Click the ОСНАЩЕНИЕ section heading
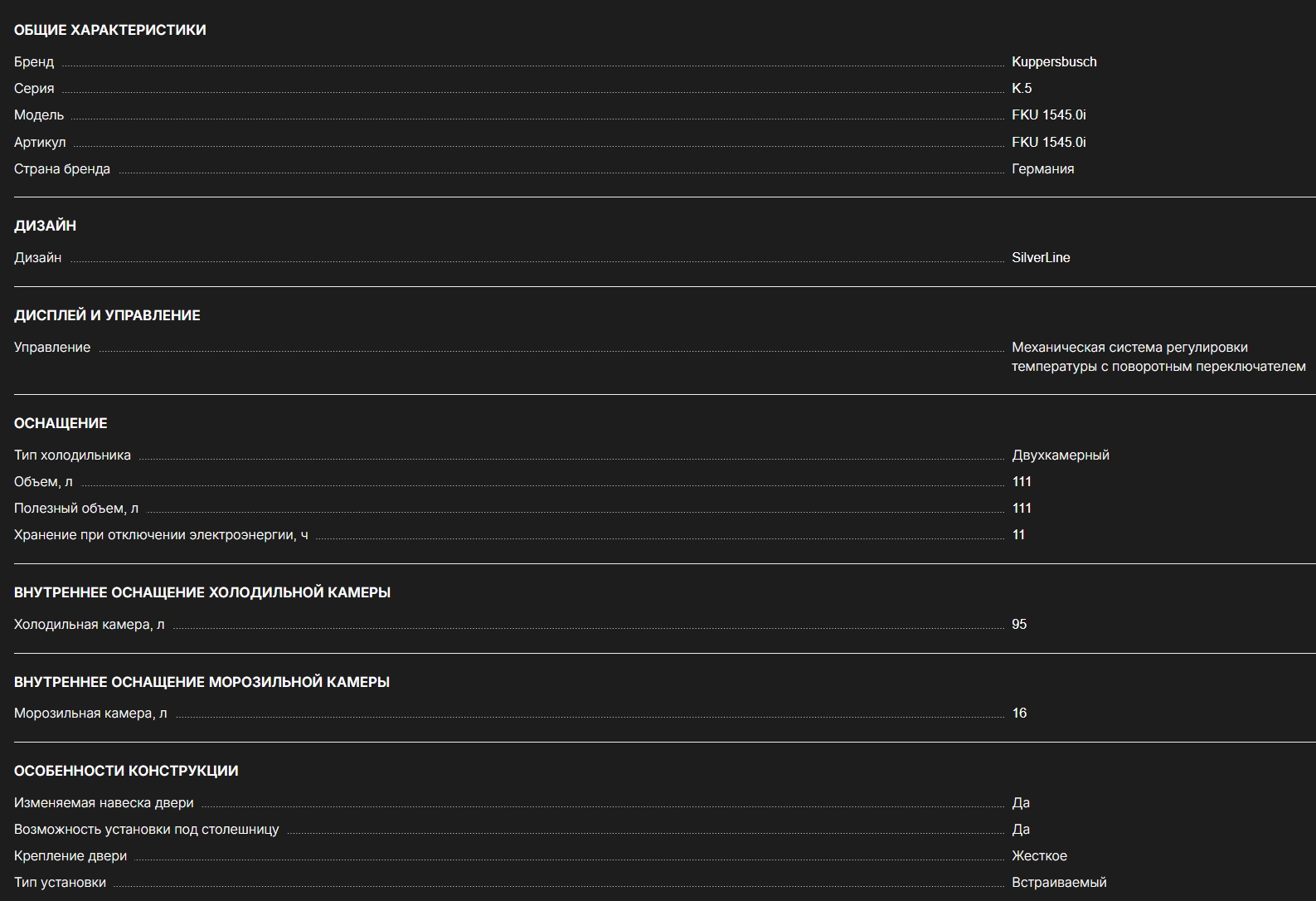The image size is (1316, 901). (x=61, y=423)
